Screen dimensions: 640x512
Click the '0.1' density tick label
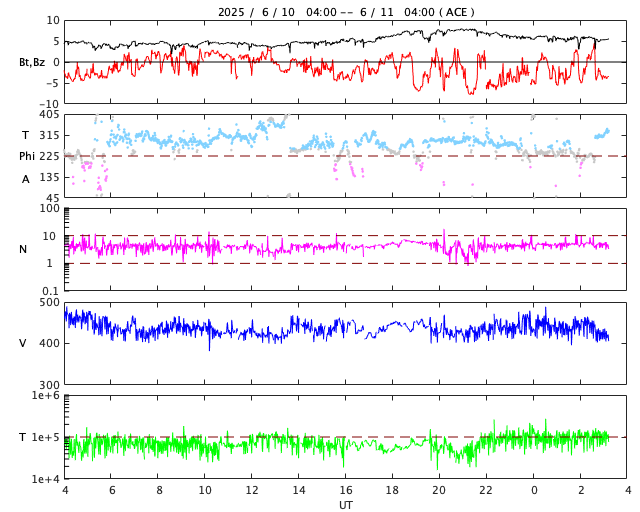(x=51, y=291)
